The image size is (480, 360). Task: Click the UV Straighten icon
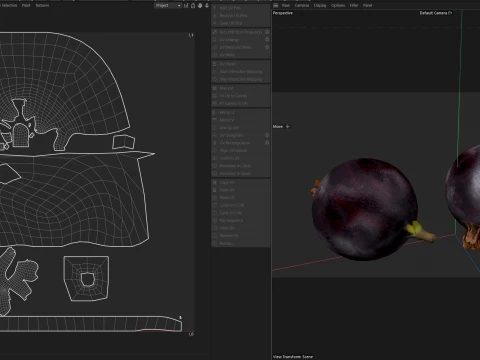click(215, 135)
